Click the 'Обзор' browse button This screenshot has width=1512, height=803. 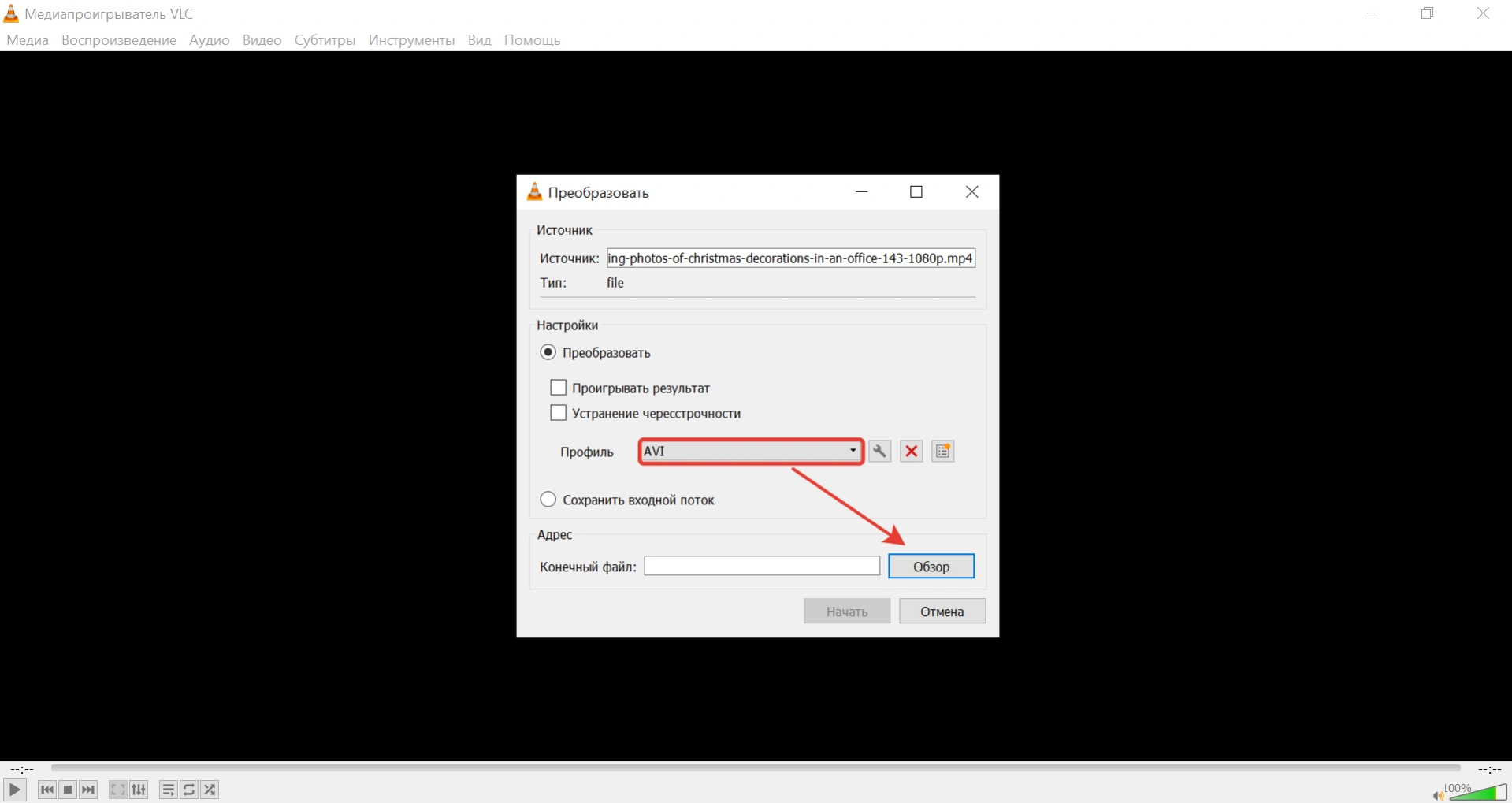tap(931, 567)
